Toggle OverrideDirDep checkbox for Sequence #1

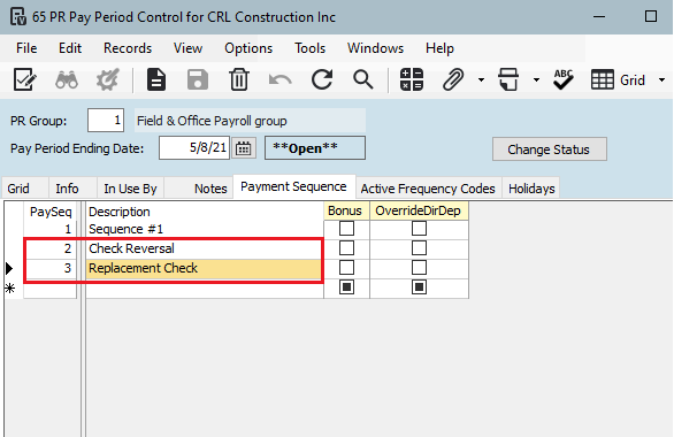[x=419, y=228]
